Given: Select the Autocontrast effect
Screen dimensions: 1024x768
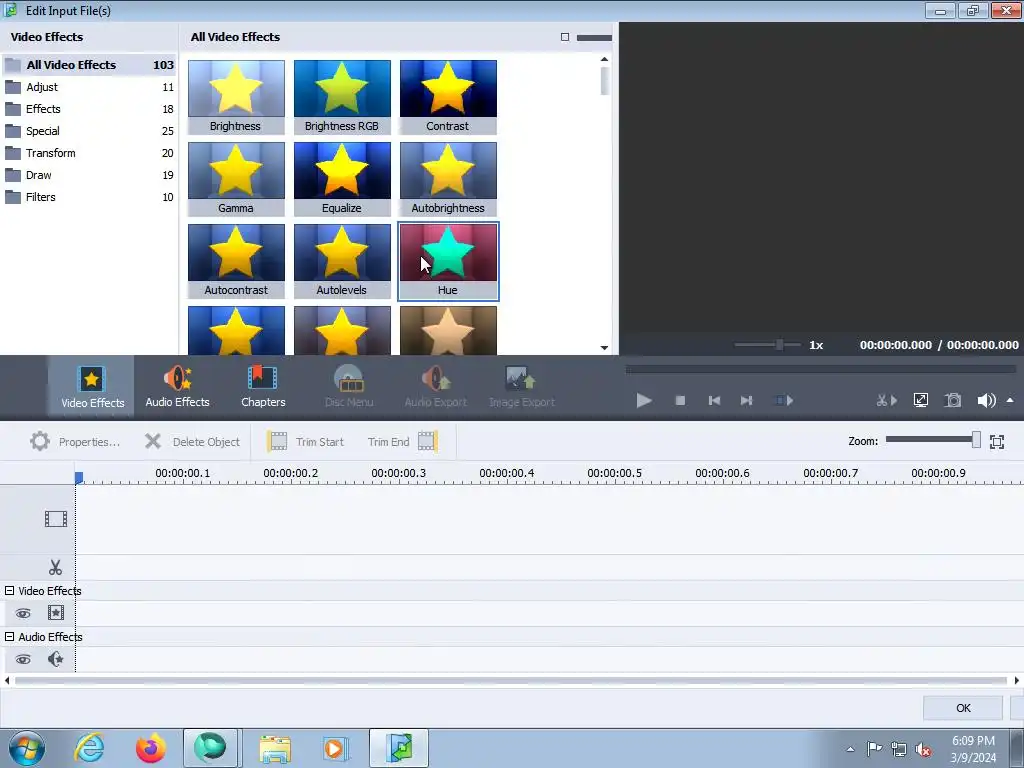Looking at the screenshot, I should 236,261.
